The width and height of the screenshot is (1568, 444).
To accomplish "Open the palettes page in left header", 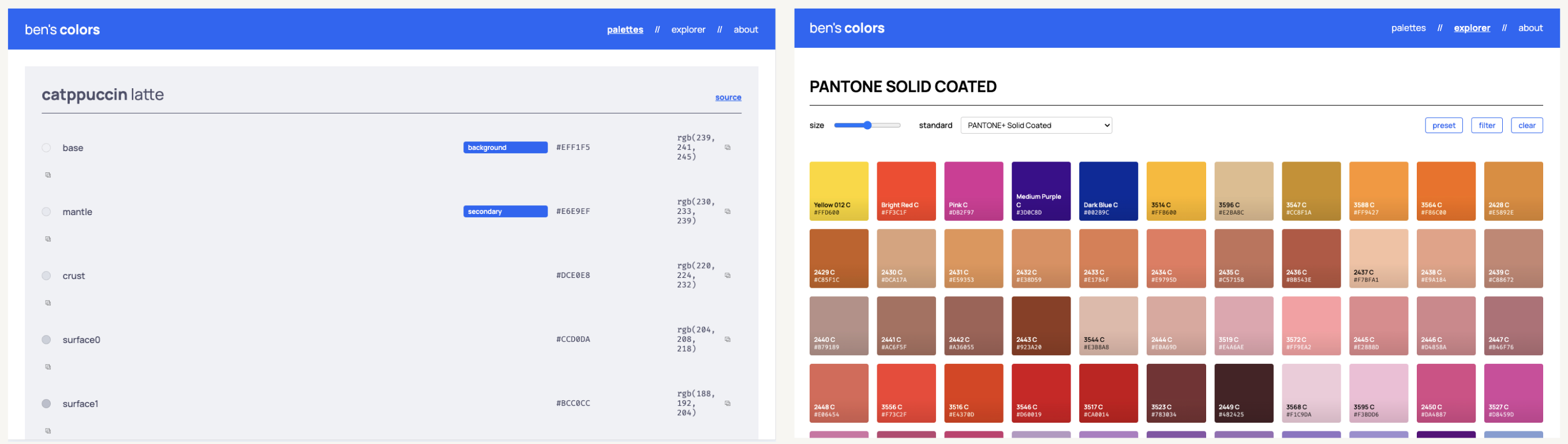I will click(624, 30).
